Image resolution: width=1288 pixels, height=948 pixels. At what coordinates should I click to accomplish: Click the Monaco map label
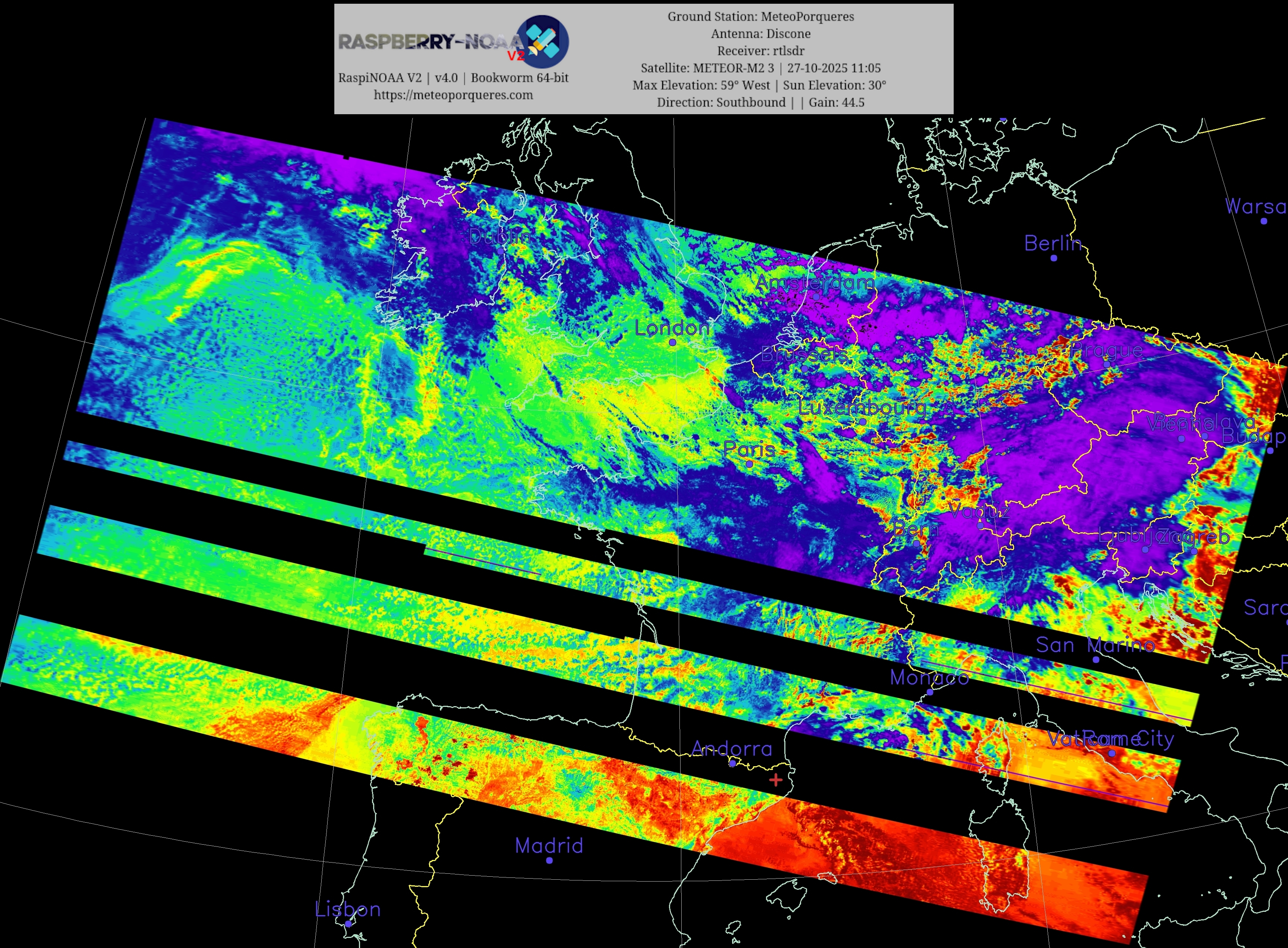click(x=929, y=678)
